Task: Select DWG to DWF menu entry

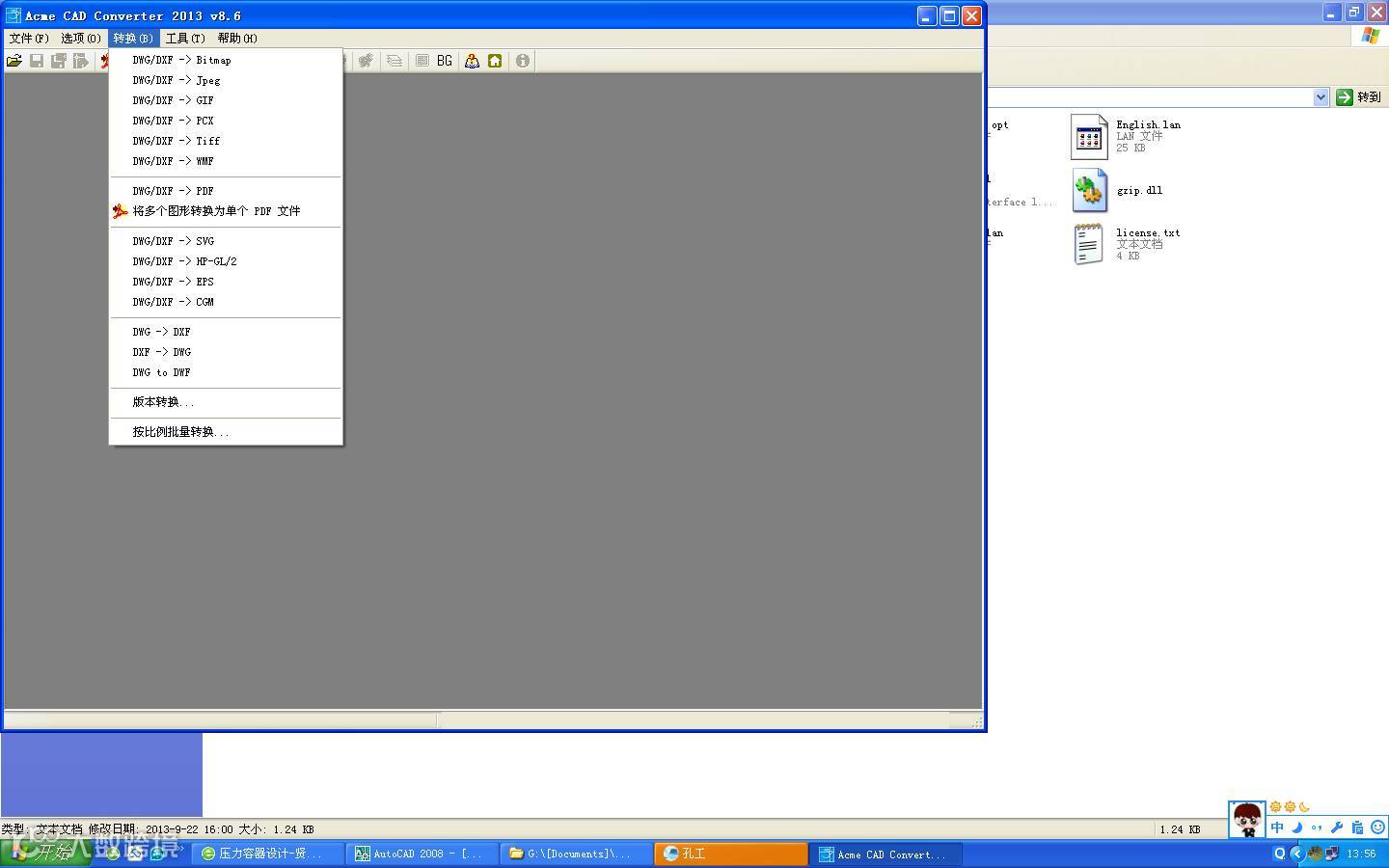Action: [226, 372]
